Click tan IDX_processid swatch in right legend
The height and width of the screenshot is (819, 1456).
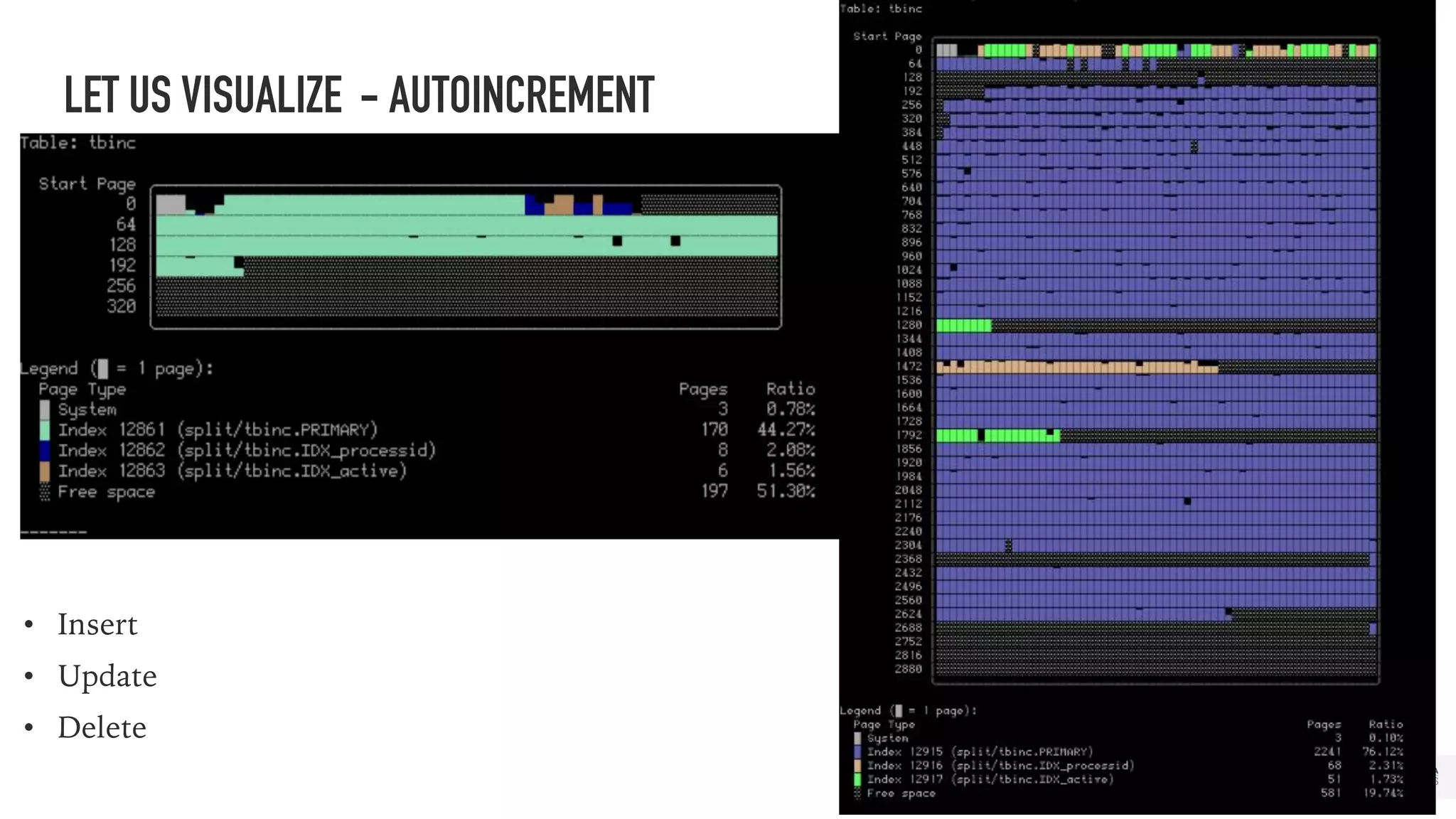click(x=857, y=766)
